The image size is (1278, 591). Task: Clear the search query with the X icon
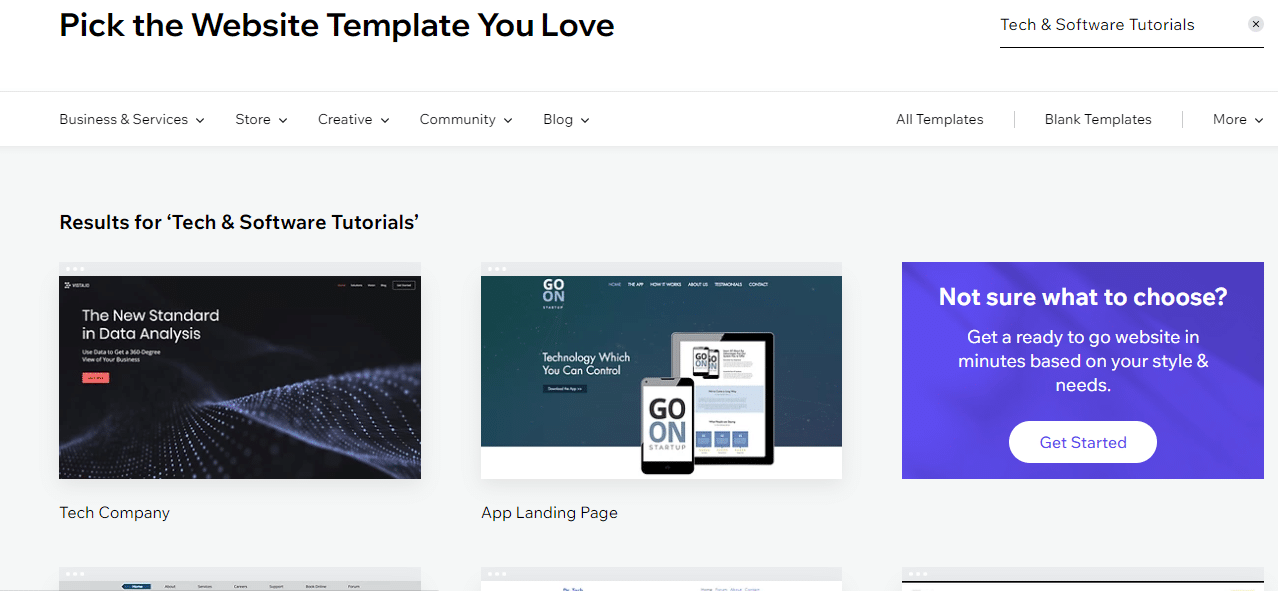[1256, 23]
